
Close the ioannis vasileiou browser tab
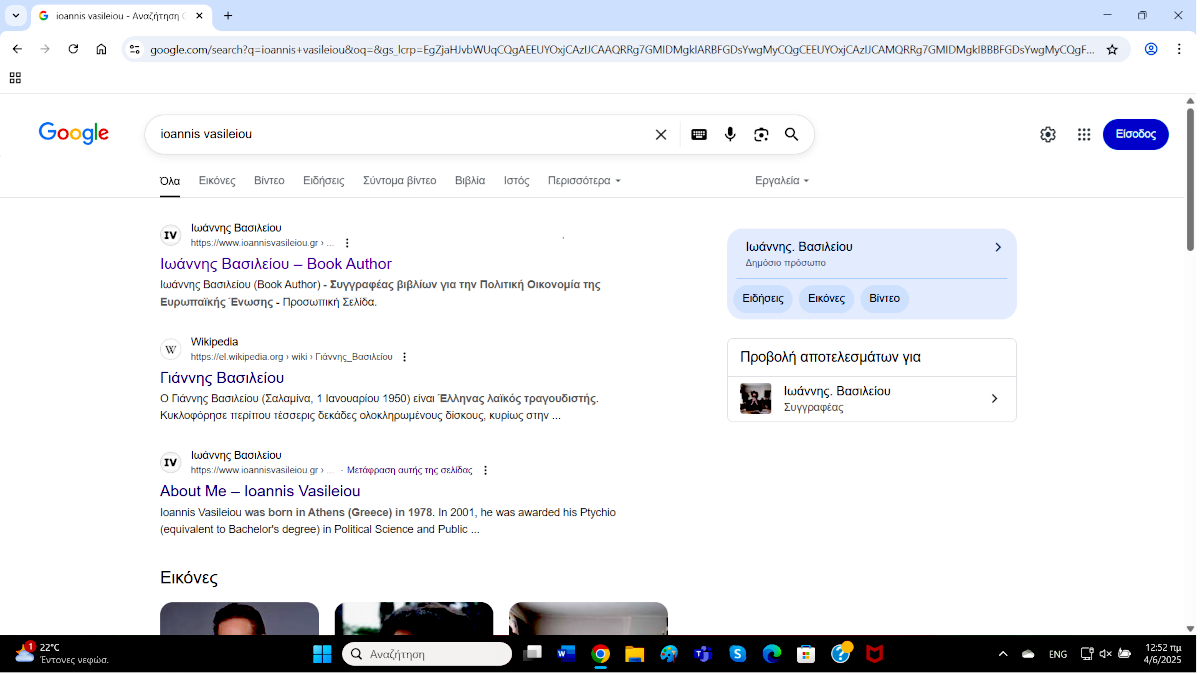pos(199,16)
